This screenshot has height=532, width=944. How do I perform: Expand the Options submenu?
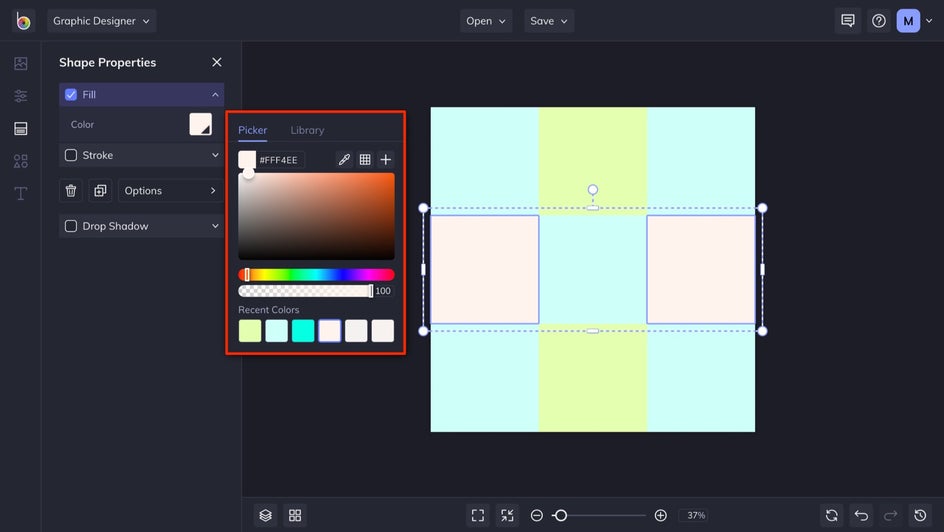[x=170, y=191]
